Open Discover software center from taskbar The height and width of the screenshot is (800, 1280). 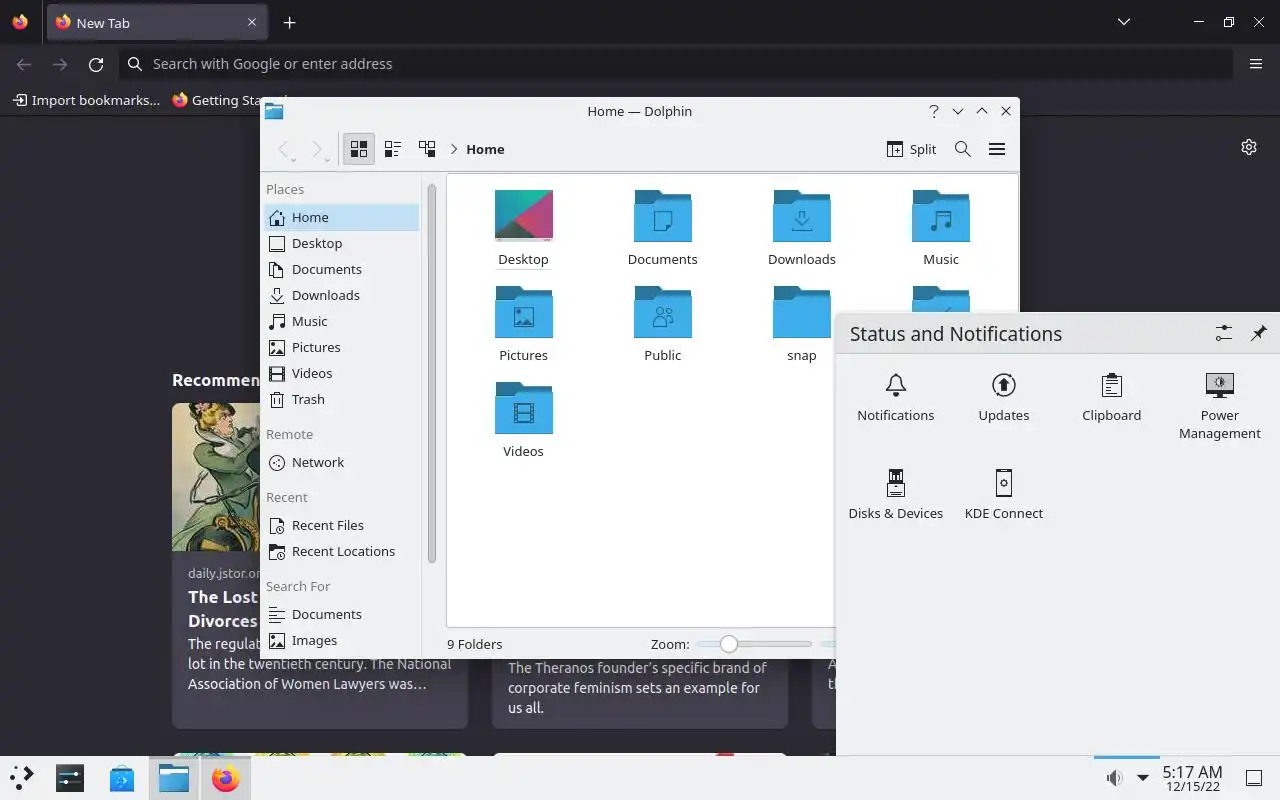click(x=122, y=778)
